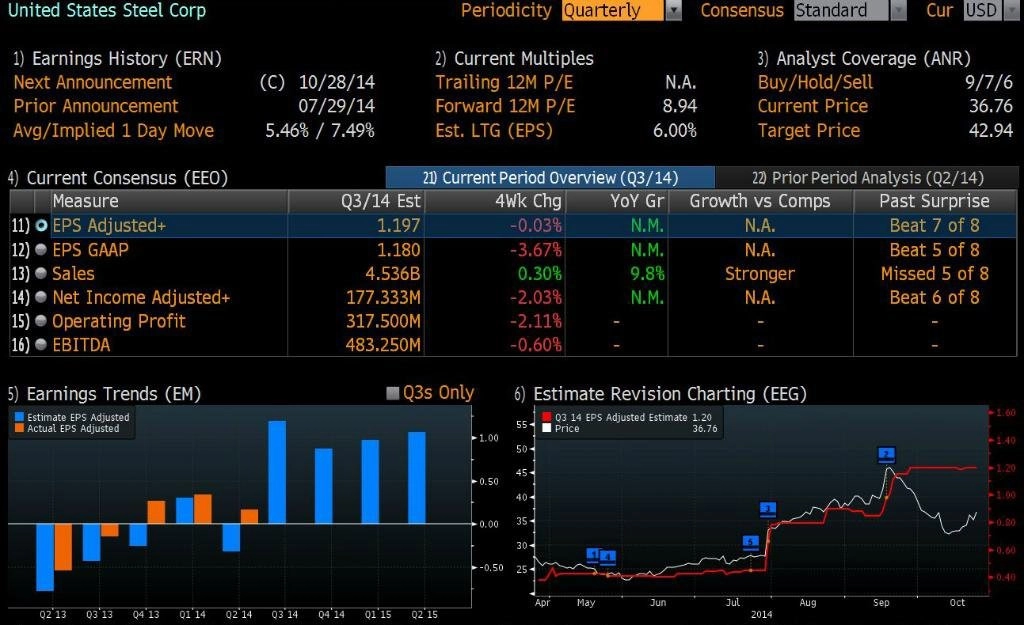Select the Operating Profit radio button
Image resolution: width=1024 pixels, height=625 pixels.
[x=41, y=321]
